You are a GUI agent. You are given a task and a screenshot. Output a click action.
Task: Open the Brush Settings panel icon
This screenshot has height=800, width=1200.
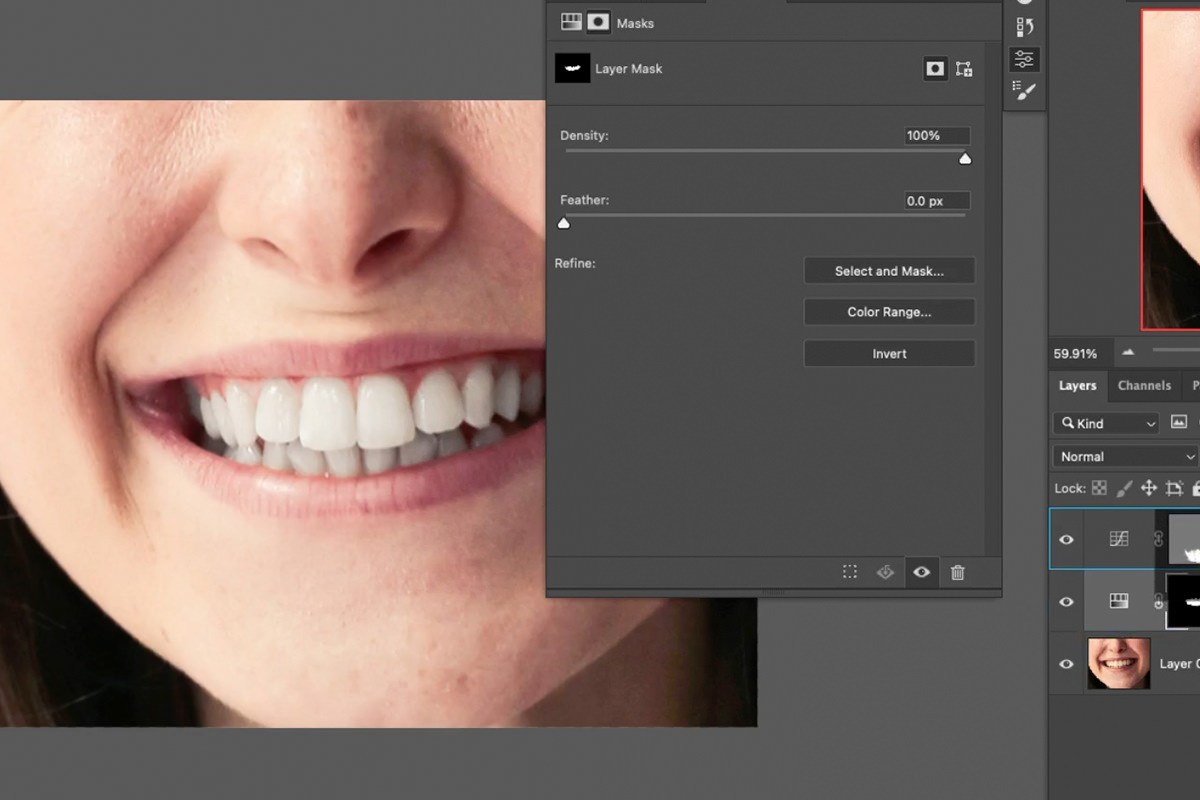point(1025,91)
